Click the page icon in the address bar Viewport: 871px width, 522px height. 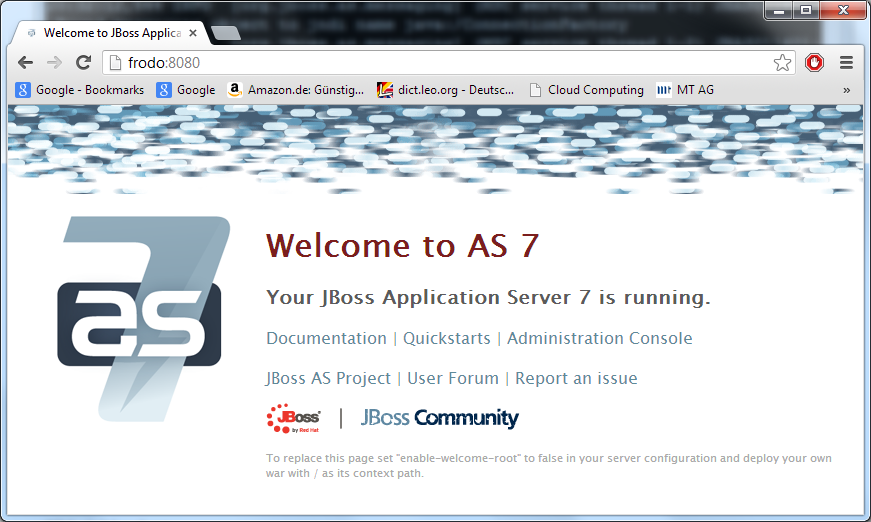coord(115,63)
